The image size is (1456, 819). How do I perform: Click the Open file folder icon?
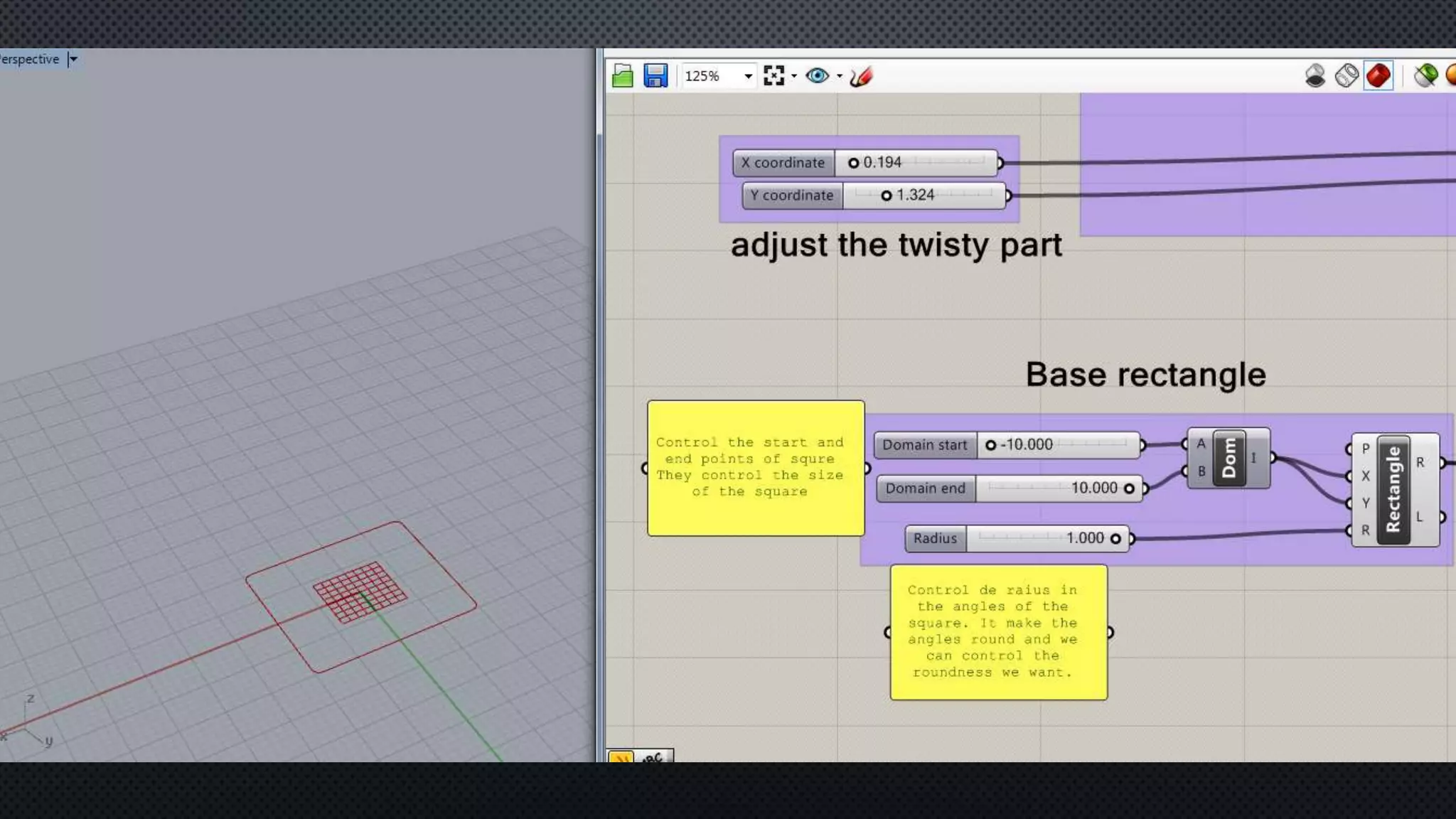[x=622, y=75]
